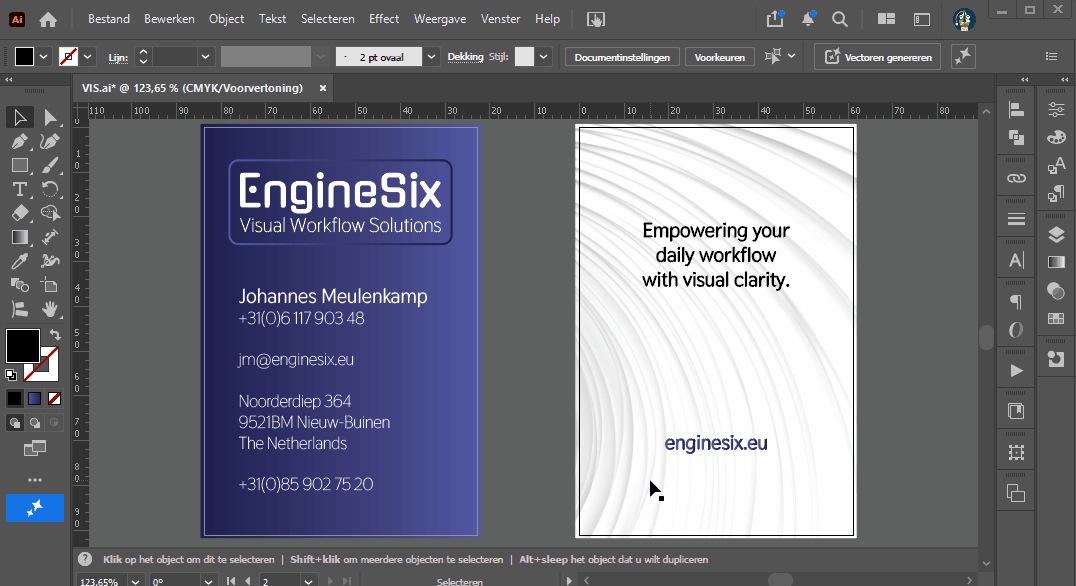
Task: Edit toolbar via three dots
Action: (x=35, y=480)
